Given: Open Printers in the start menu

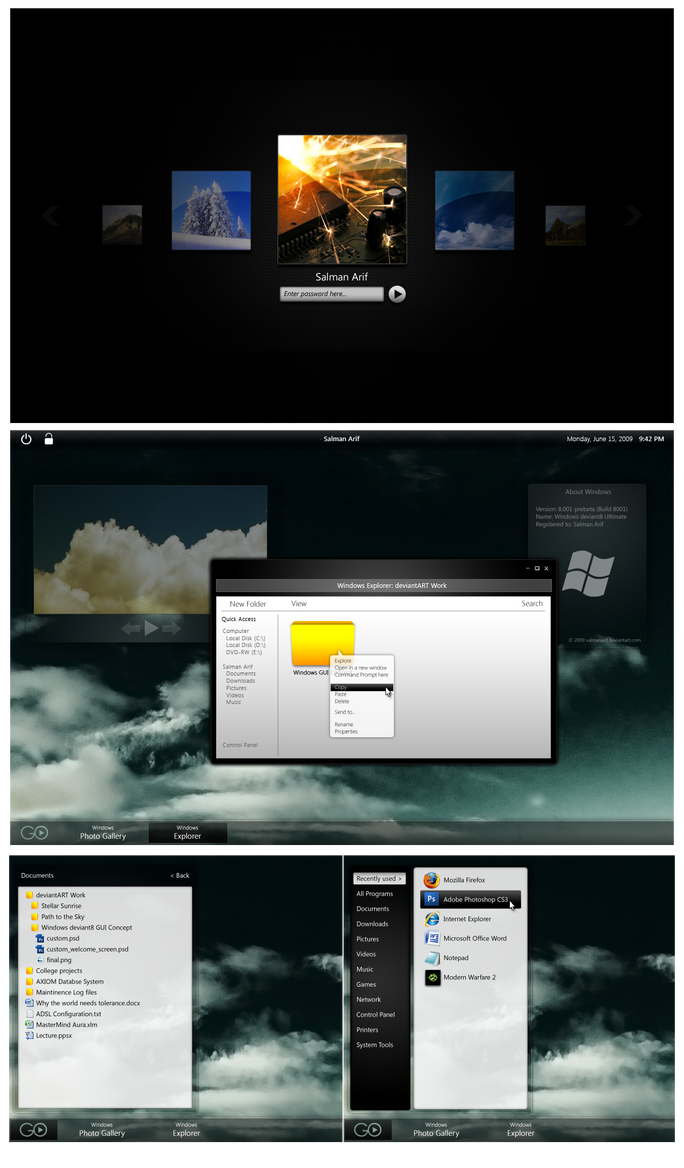Looking at the screenshot, I should 367,1030.
